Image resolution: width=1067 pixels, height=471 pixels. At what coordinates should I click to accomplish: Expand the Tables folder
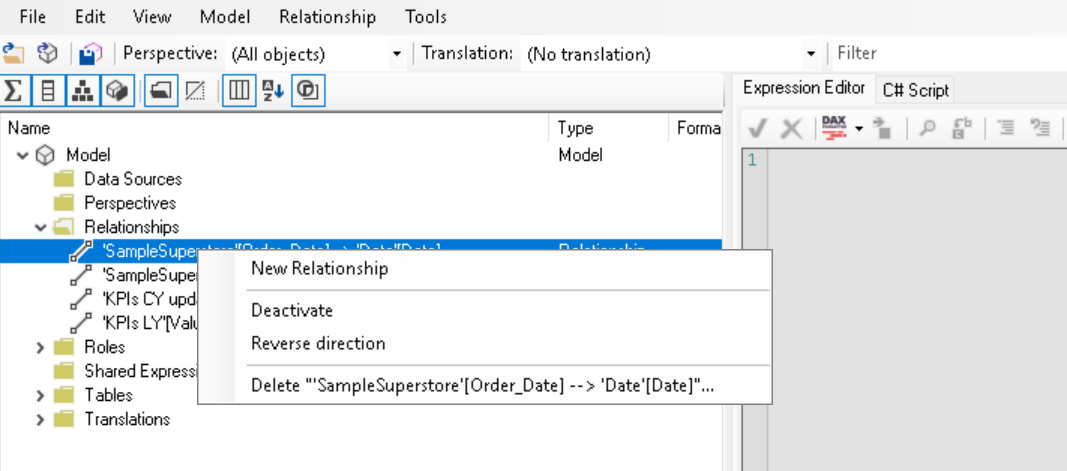40,395
